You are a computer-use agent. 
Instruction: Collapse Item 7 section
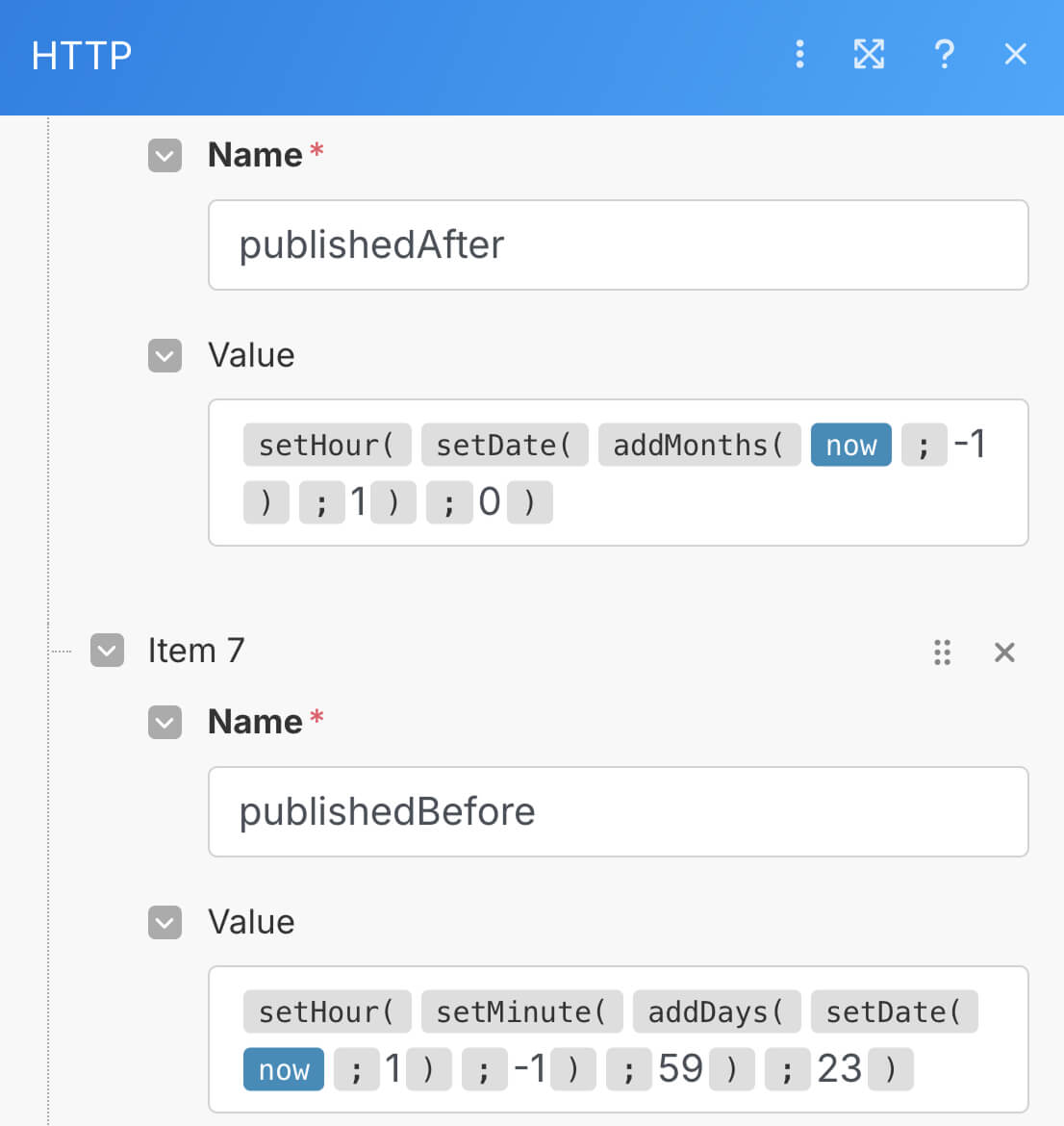[x=108, y=651]
